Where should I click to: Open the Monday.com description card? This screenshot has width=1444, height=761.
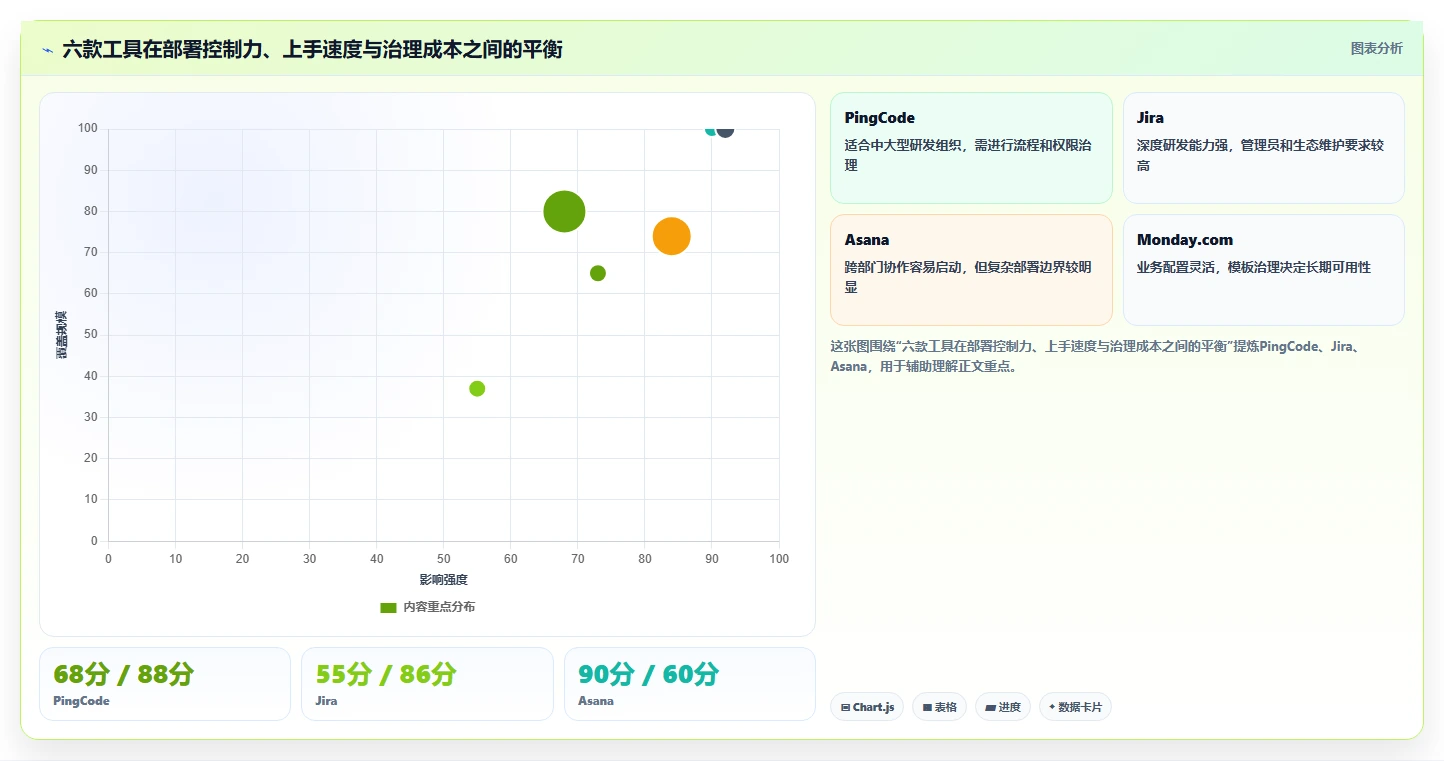pyautogui.click(x=1264, y=270)
